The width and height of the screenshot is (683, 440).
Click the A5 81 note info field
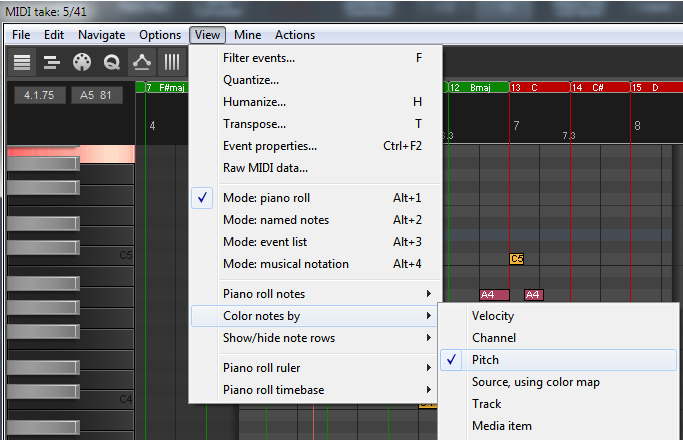coord(96,96)
